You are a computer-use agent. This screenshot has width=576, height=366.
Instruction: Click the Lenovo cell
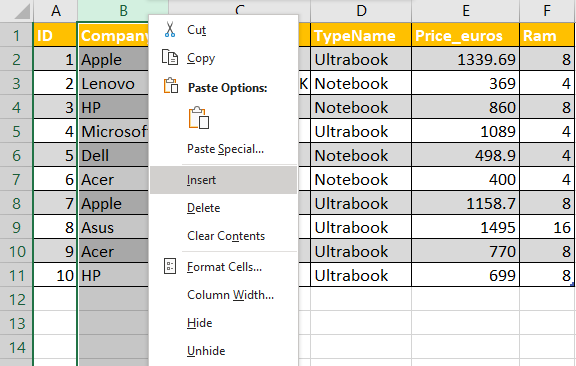tap(114, 83)
